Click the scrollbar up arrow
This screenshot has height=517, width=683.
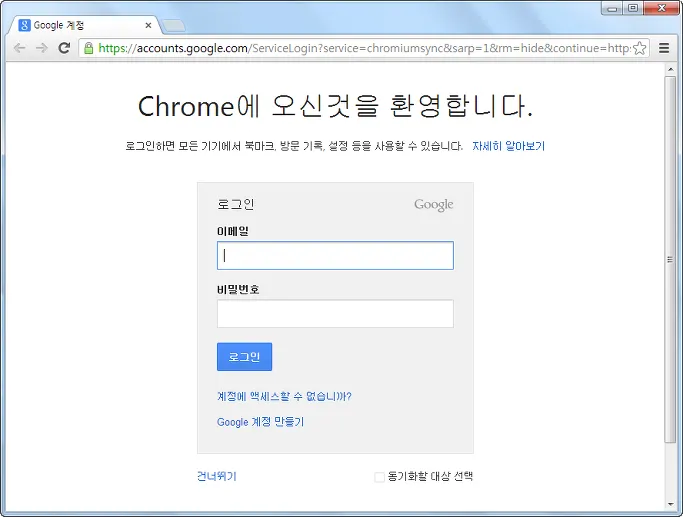pyautogui.click(x=670, y=70)
